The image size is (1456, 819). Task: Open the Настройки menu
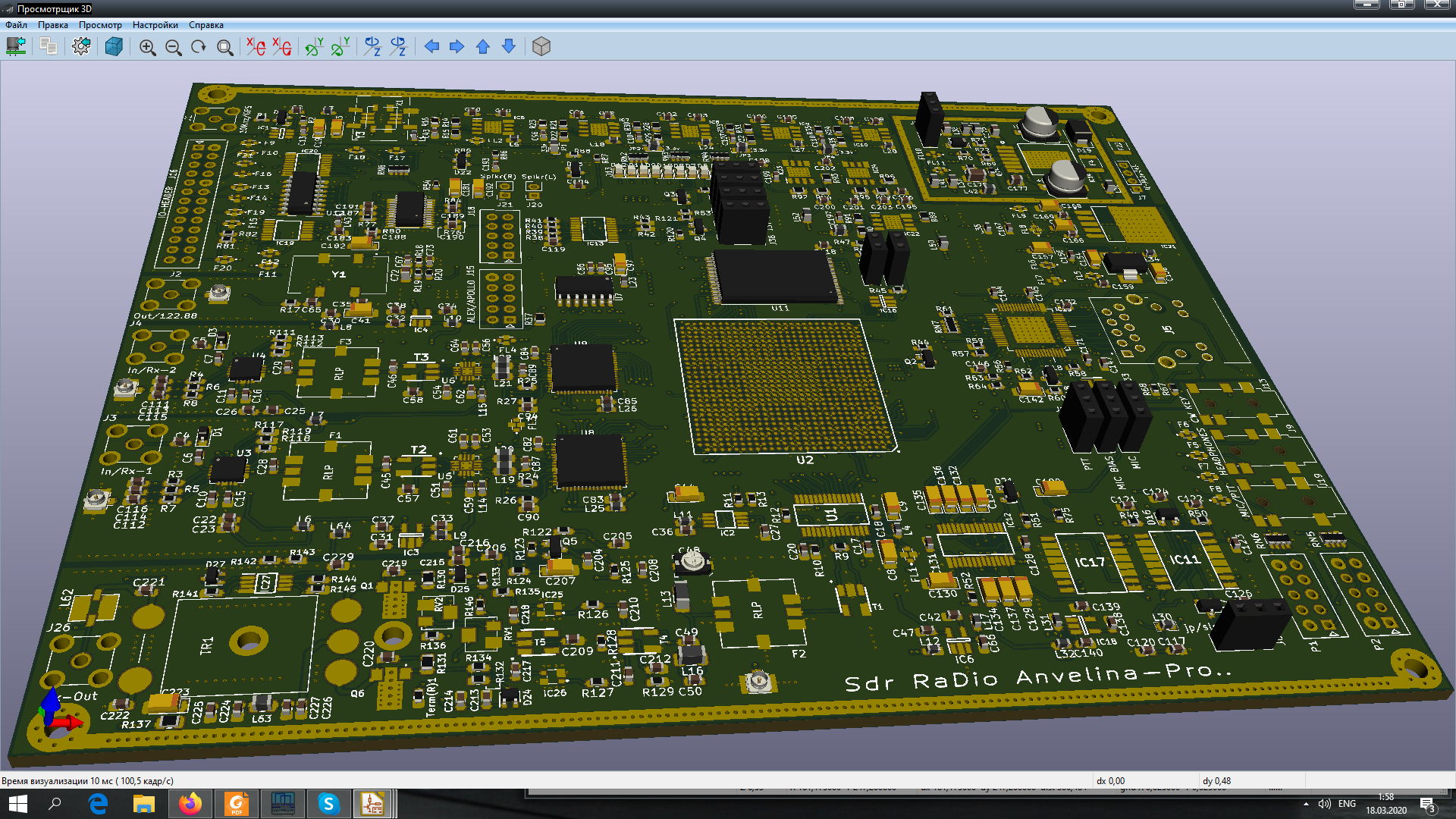155,25
